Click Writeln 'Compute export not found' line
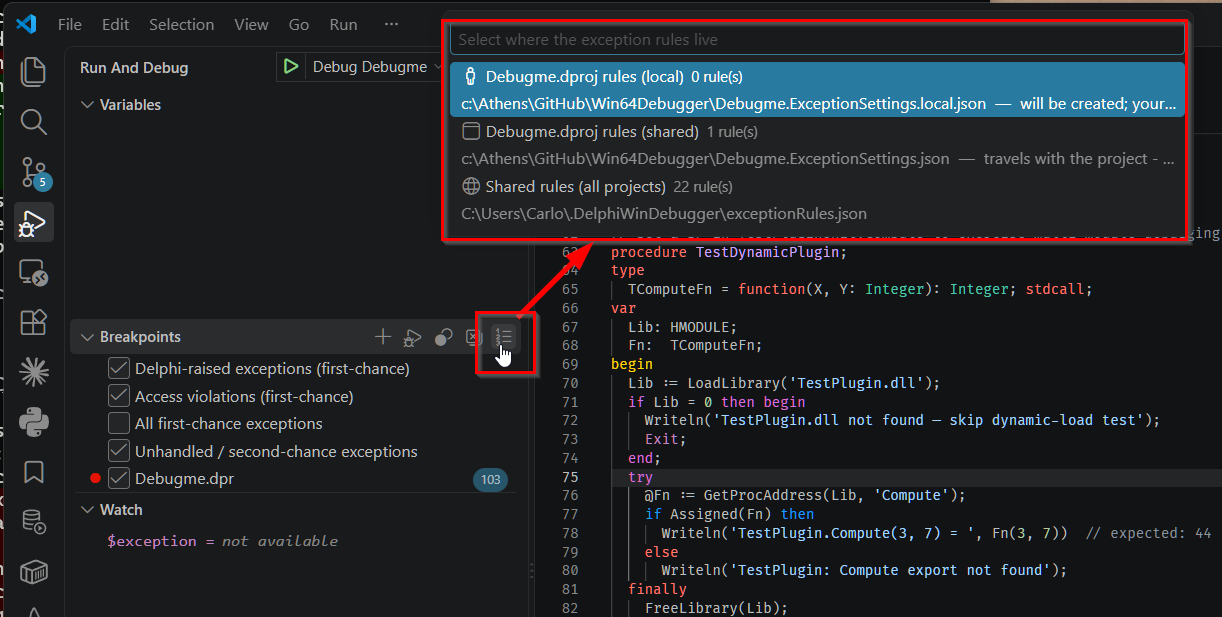 point(864,570)
